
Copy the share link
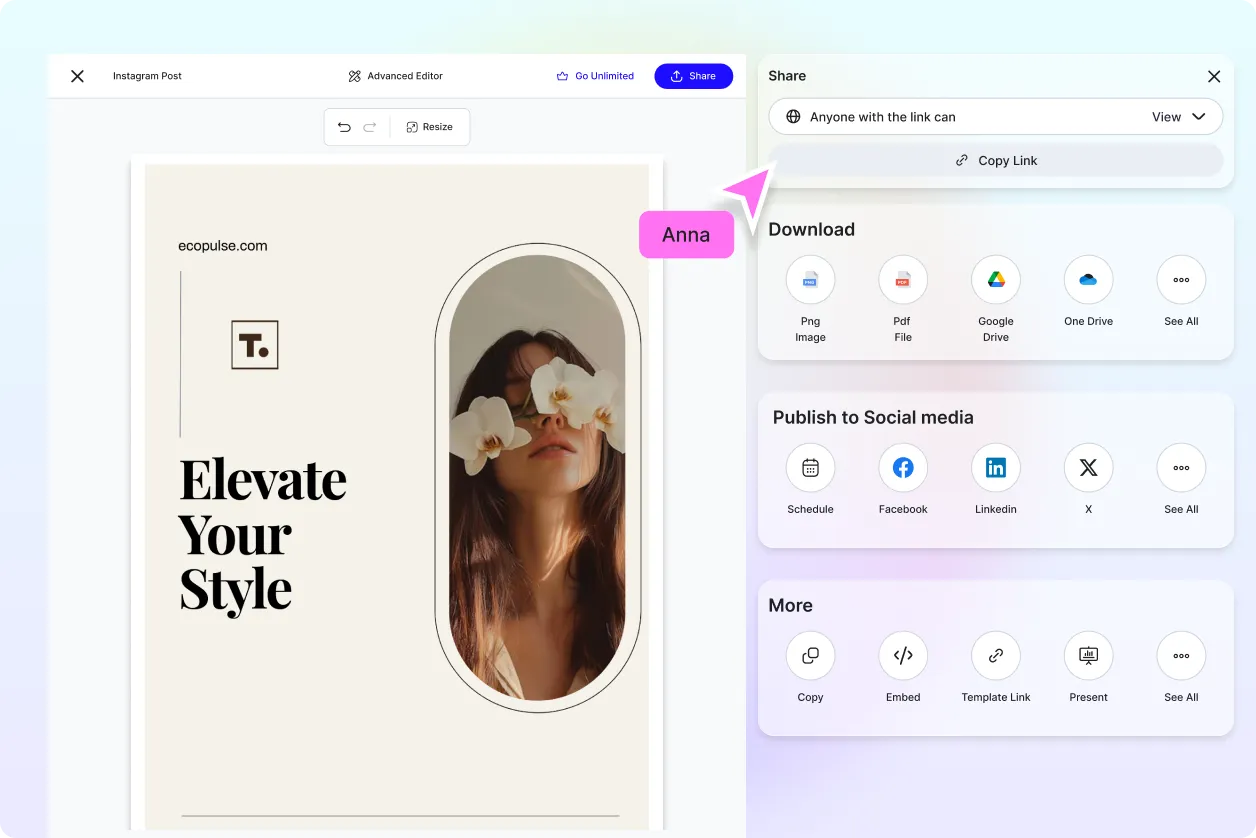tap(995, 160)
